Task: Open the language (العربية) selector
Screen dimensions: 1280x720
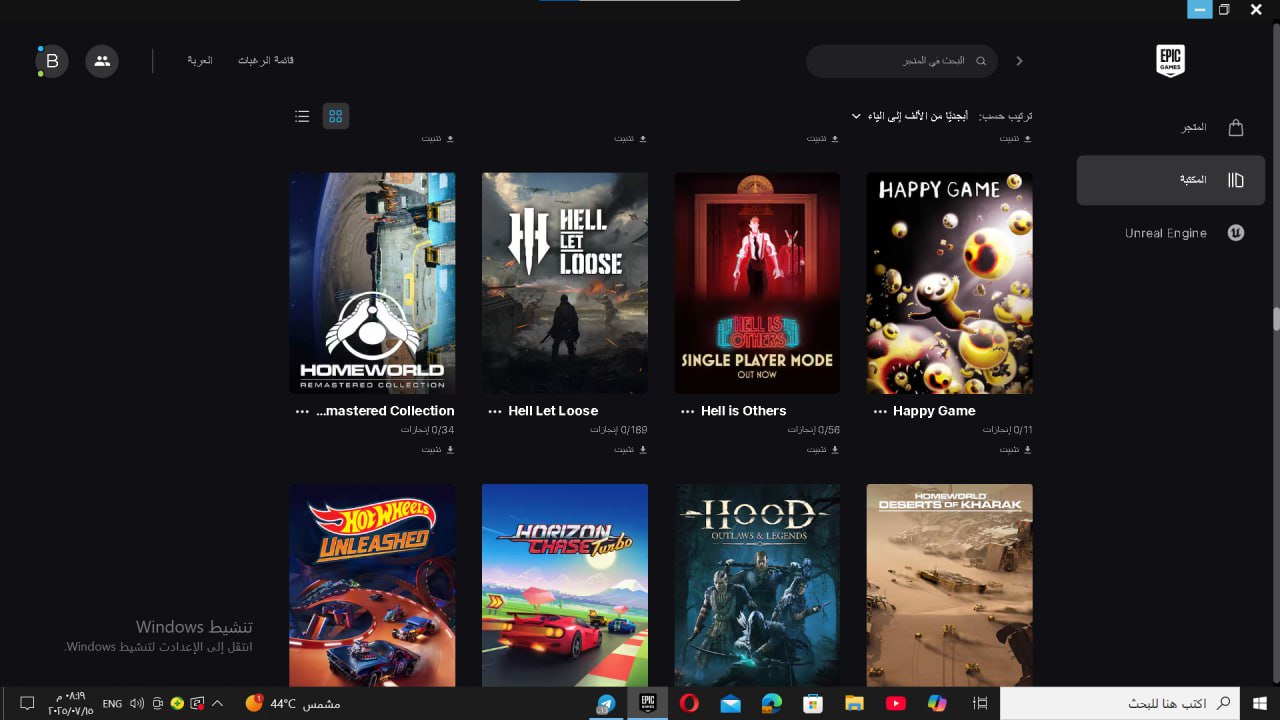Action: (200, 61)
